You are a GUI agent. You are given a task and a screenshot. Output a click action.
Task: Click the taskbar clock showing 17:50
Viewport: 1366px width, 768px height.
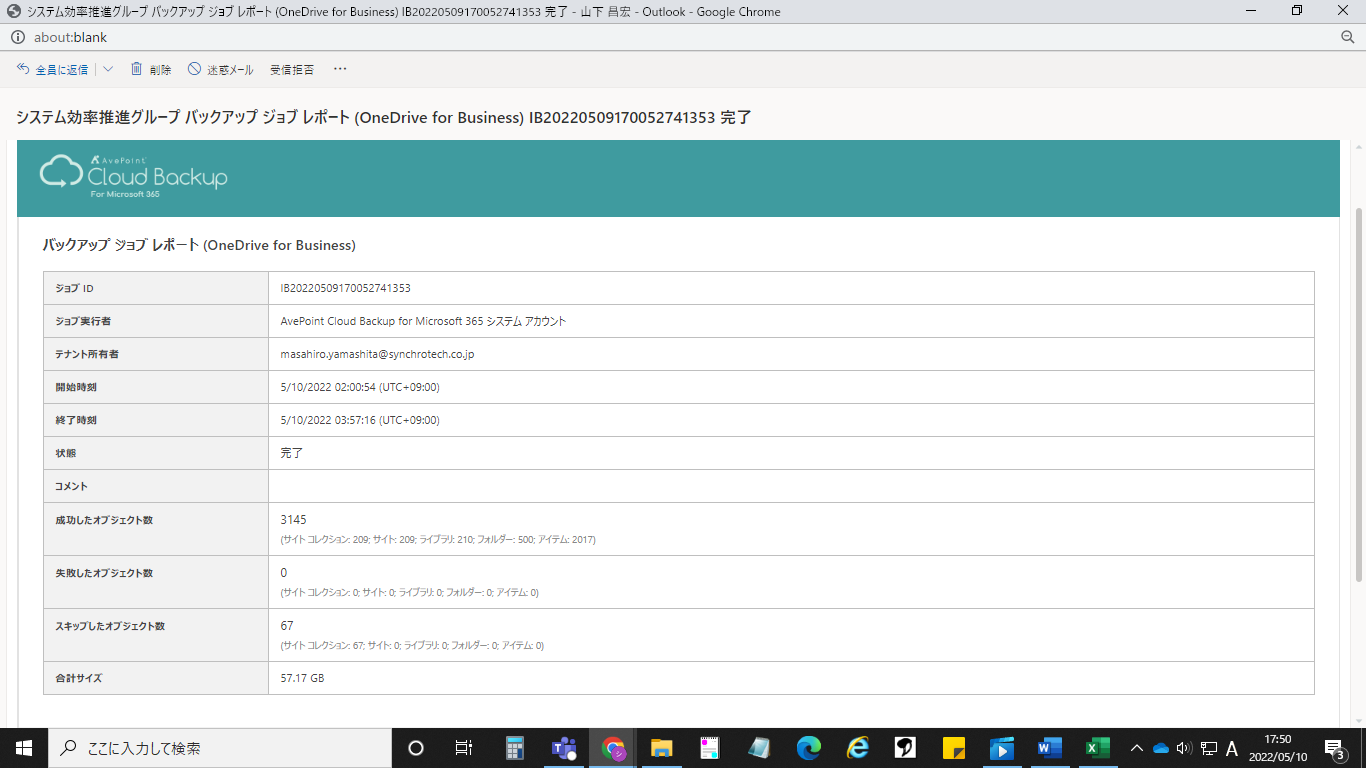(1278, 748)
